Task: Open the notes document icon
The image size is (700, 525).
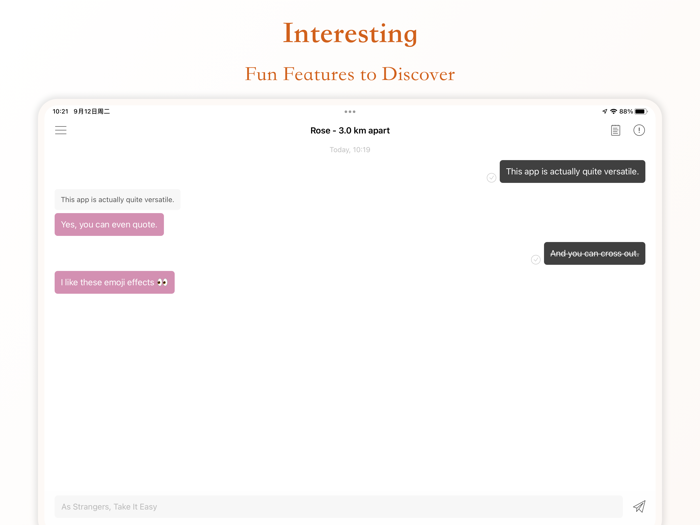Action: pyautogui.click(x=615, y=130)
